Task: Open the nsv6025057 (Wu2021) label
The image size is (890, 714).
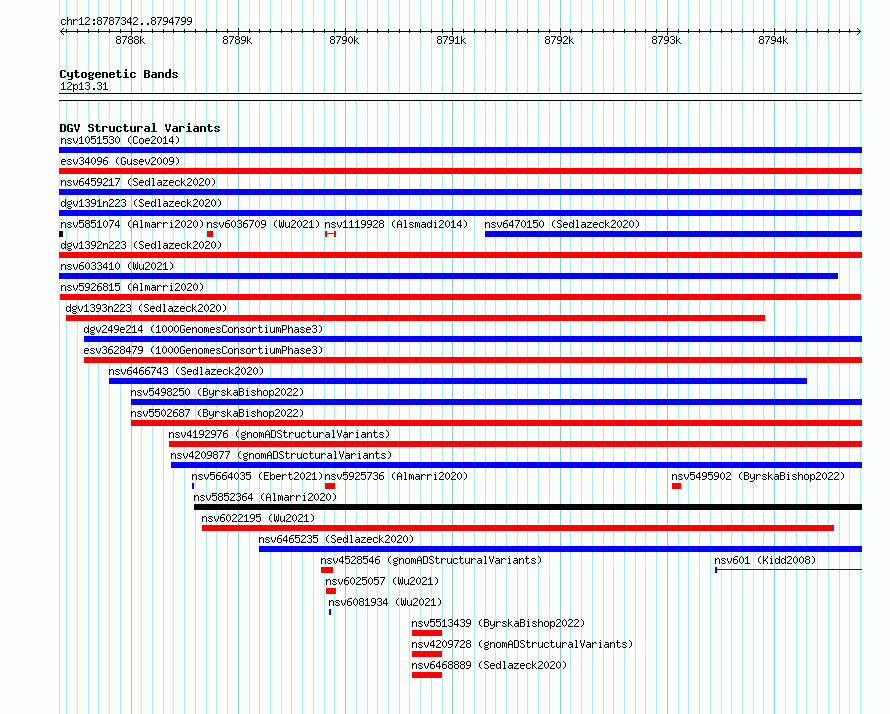Action: point(382,581)
